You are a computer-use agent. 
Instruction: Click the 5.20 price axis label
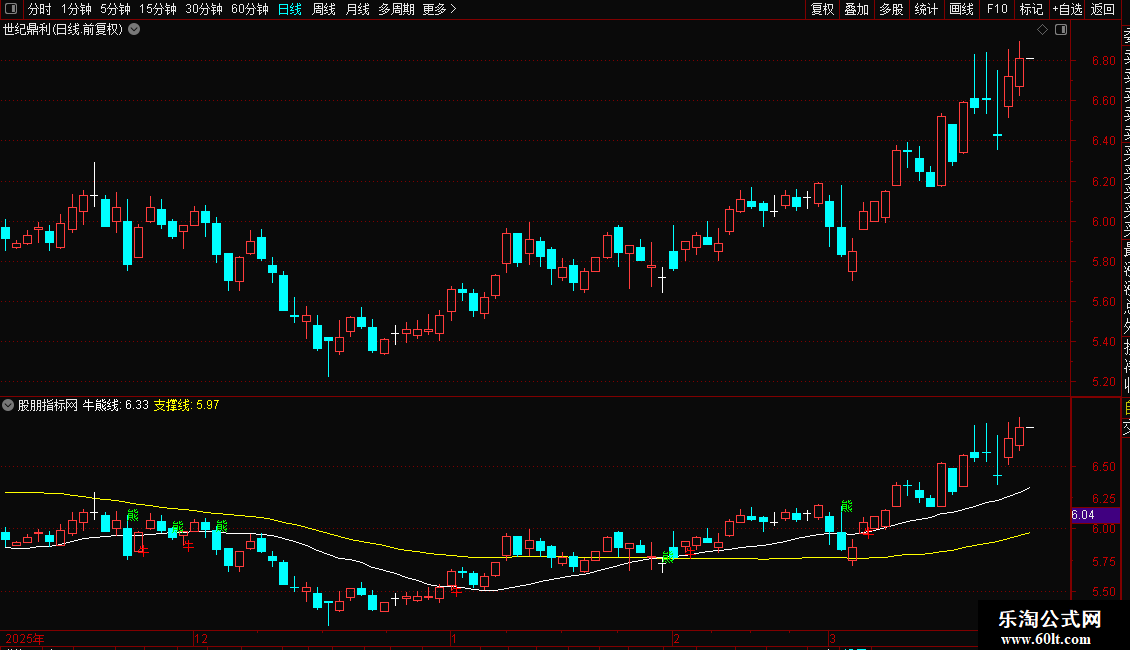1103,382
